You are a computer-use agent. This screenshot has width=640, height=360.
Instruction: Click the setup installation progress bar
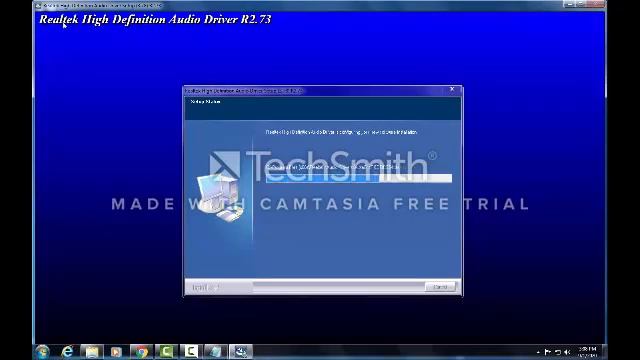tap(359, 178)
